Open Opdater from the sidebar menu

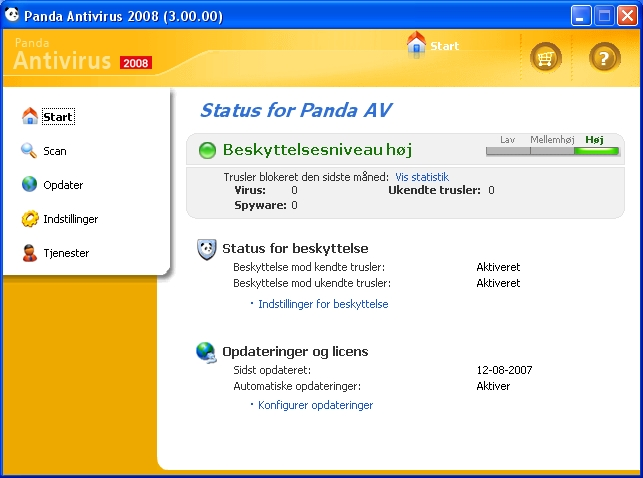[x=63, y=185]
